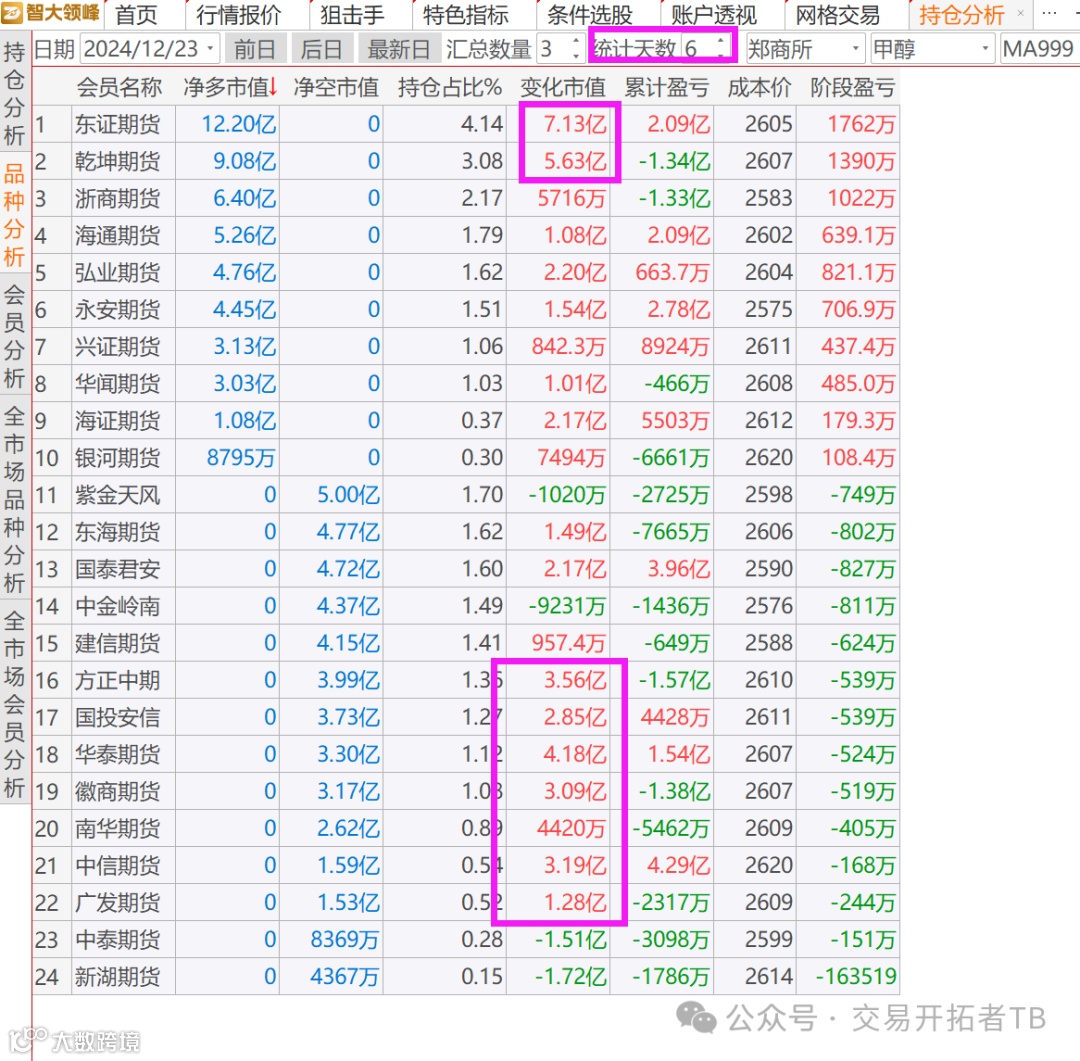Select 全市场会员分析 in the sidebar
Image resolution: width=1080 pixels, height=1061 pixels.
pyautogui.click(x=14, y=703)
